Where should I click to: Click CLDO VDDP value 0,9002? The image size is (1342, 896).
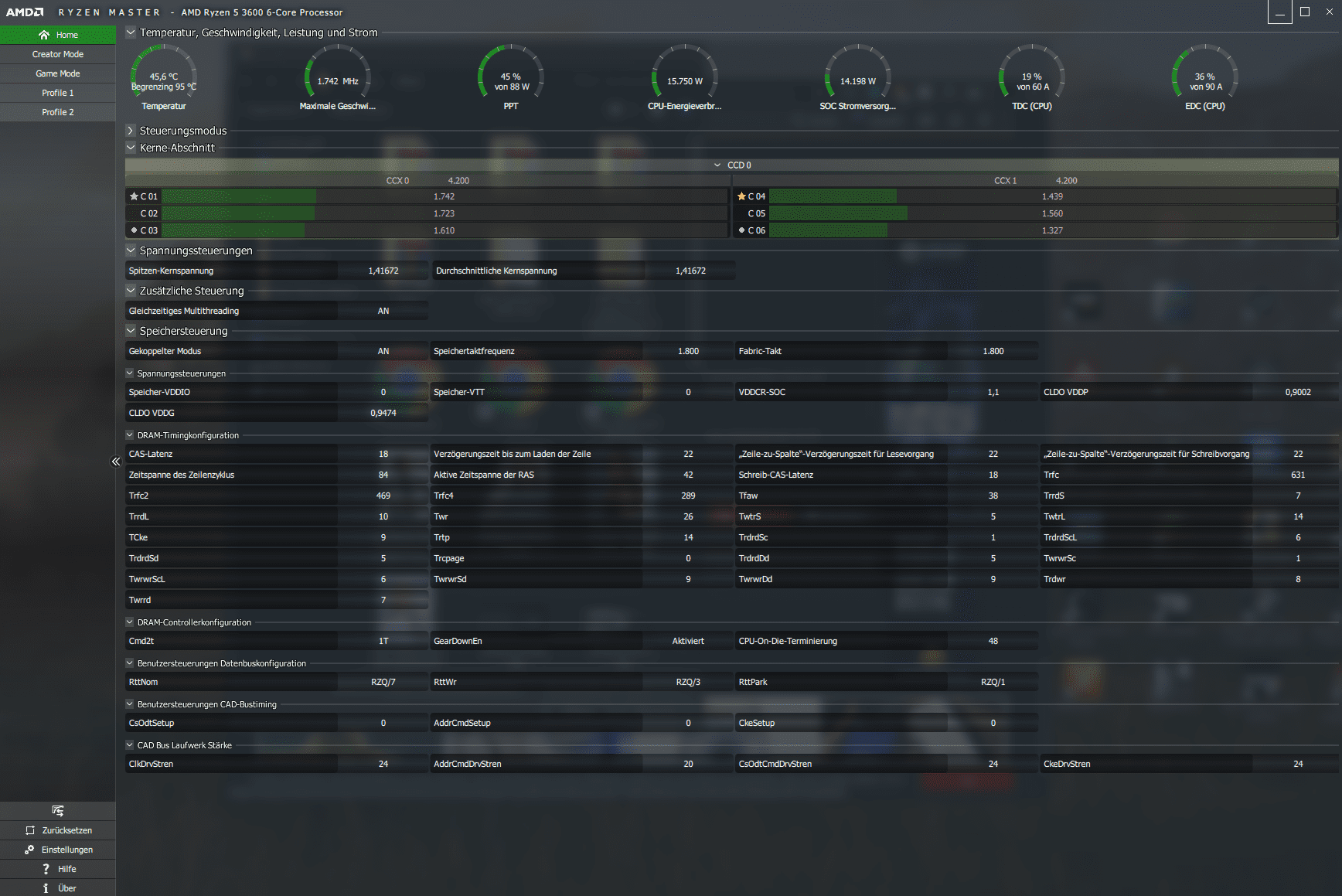click(x=1298, y=392)
